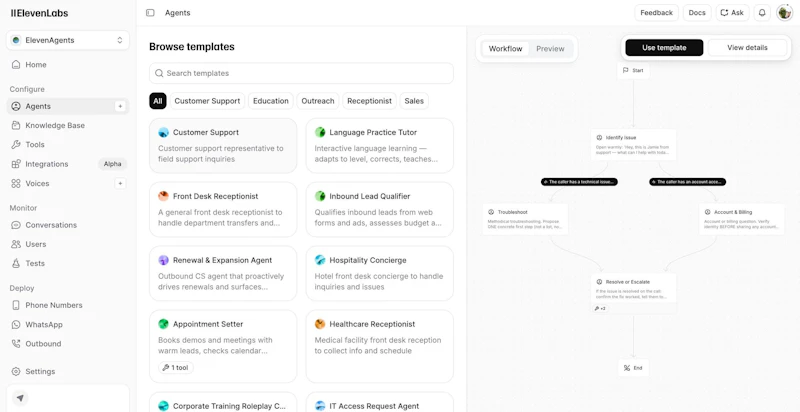This screenshot has width=800, height=412.
Task: Select the Customer Support template card
Action: coord(223,146)
